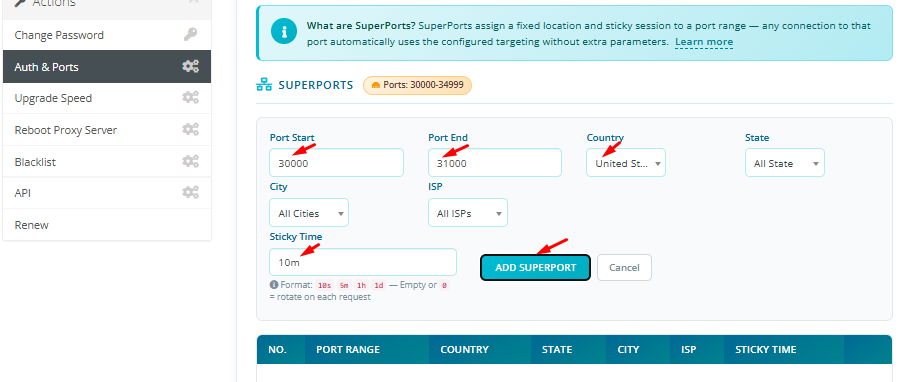Click the gears icon beside Upgrade Speed
The width and height of the screenshot is (899, 382).
[190, 98]
